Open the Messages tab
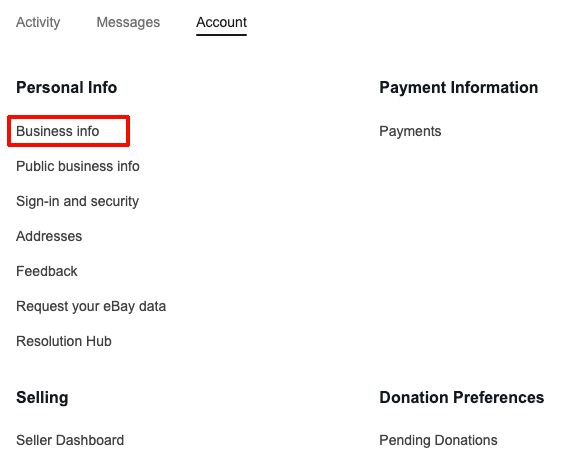The image size is (566, 456). [128, 22]
